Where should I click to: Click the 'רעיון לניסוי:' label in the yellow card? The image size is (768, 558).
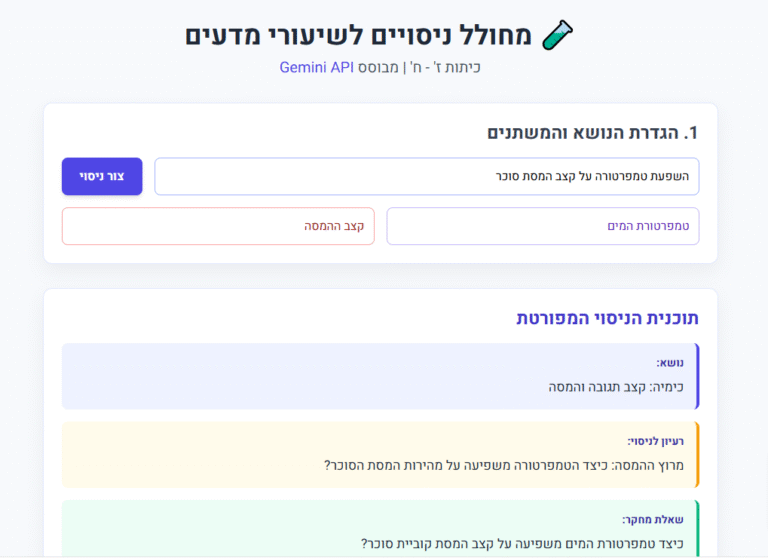(x=655, y=441)
